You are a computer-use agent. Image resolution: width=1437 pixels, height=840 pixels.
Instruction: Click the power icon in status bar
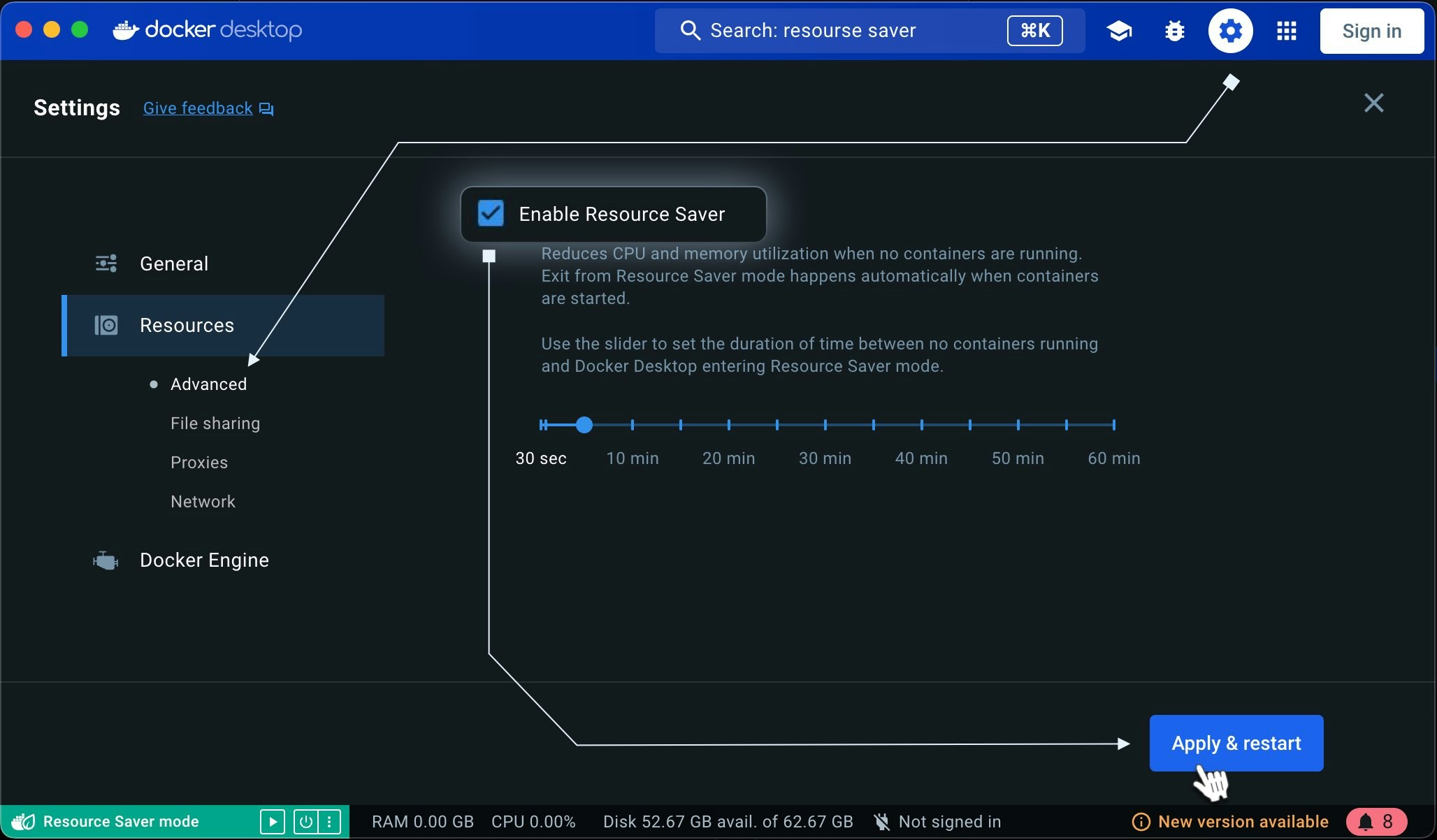tap(305, 821)
